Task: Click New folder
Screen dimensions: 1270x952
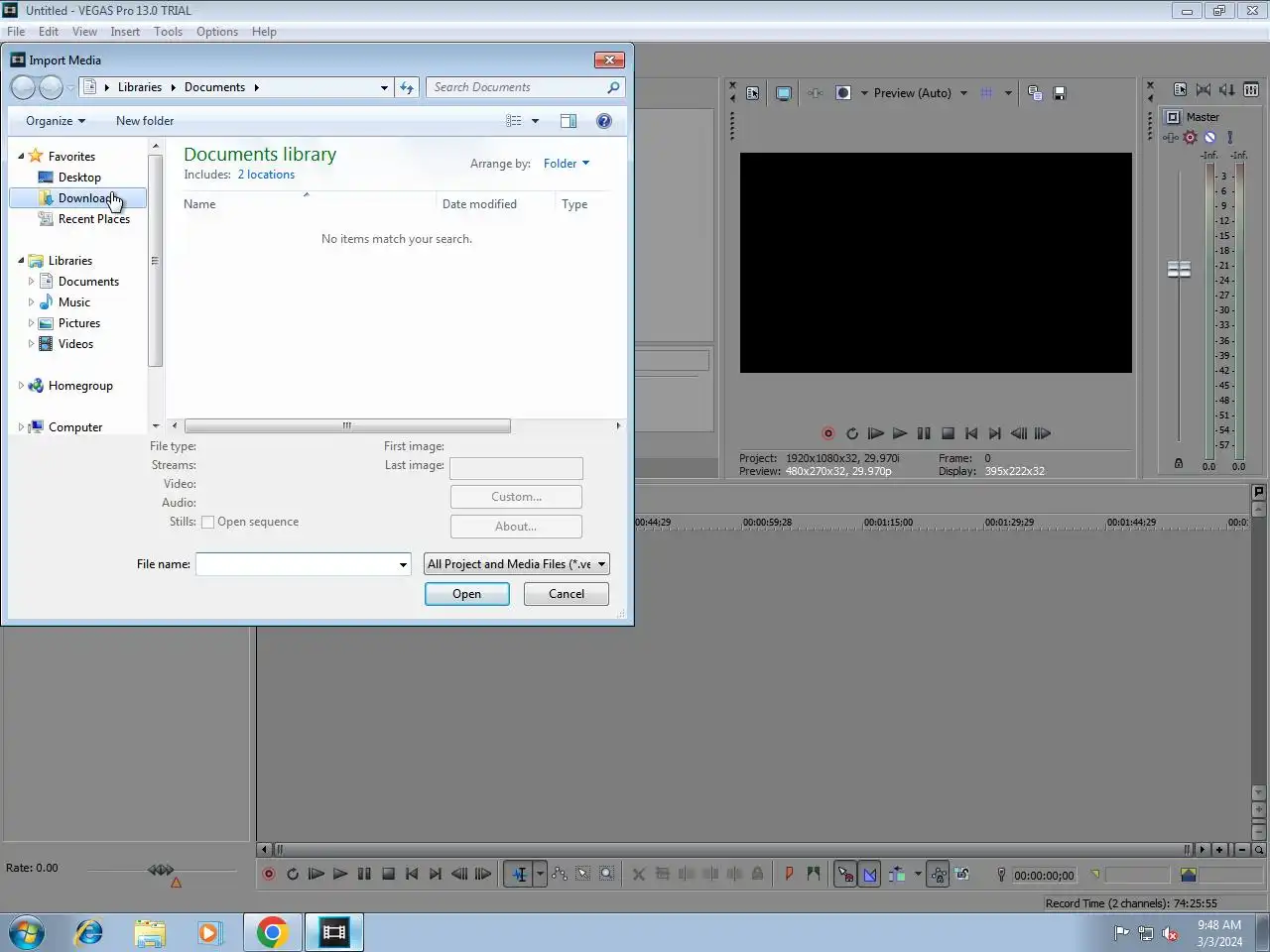Action: pyautogui.click(x=145, y=121)
